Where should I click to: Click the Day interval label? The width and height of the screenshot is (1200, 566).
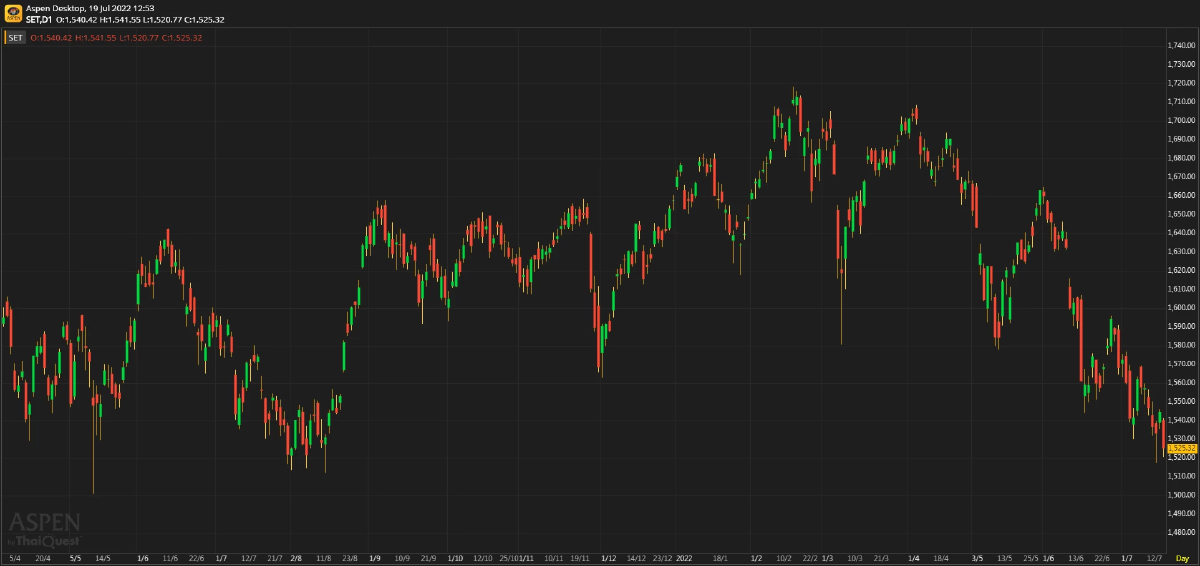1182,557
